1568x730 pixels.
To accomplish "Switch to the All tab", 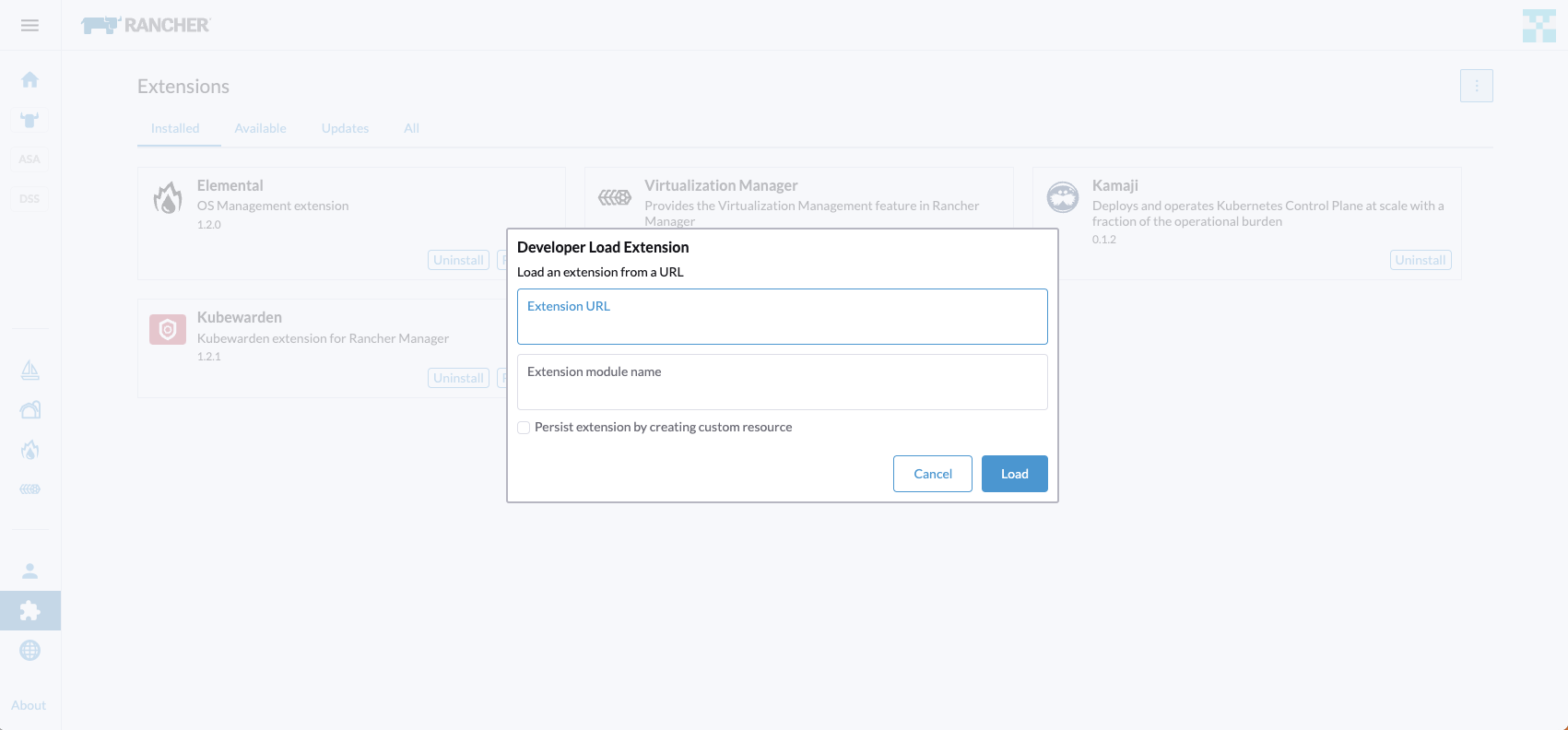I will click(411, 128).
